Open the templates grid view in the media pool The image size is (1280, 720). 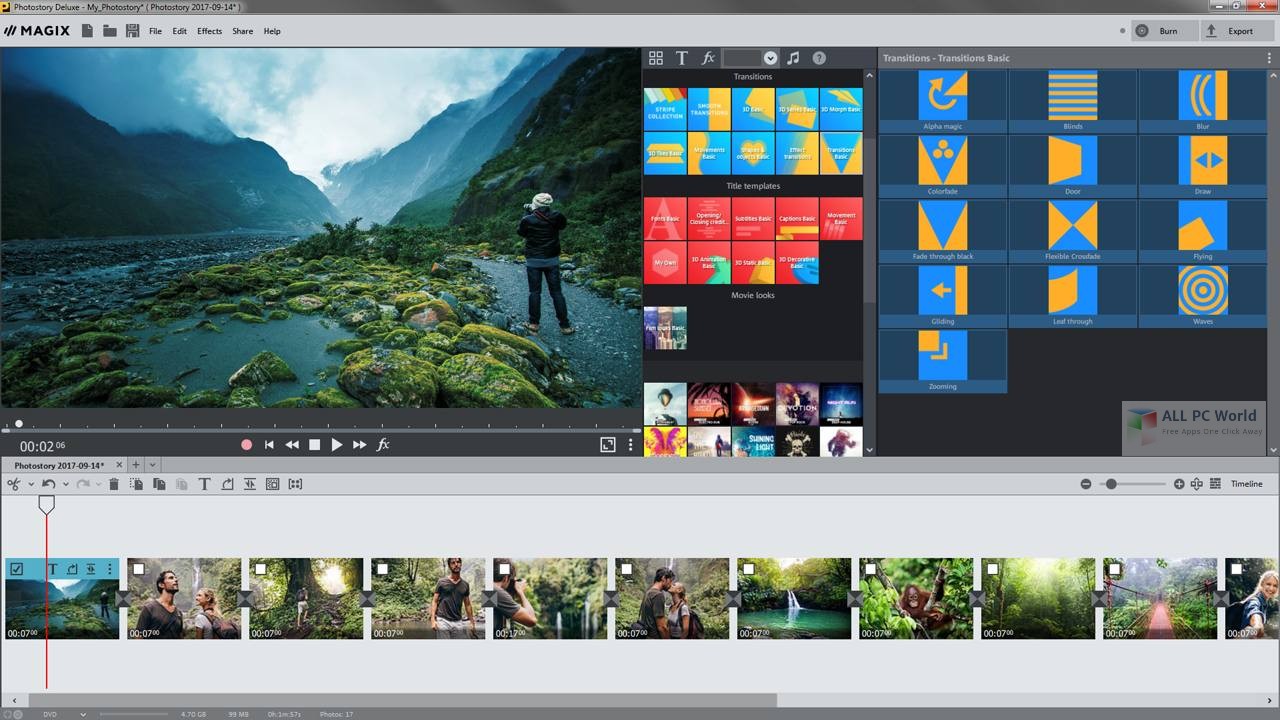point(656,58)
